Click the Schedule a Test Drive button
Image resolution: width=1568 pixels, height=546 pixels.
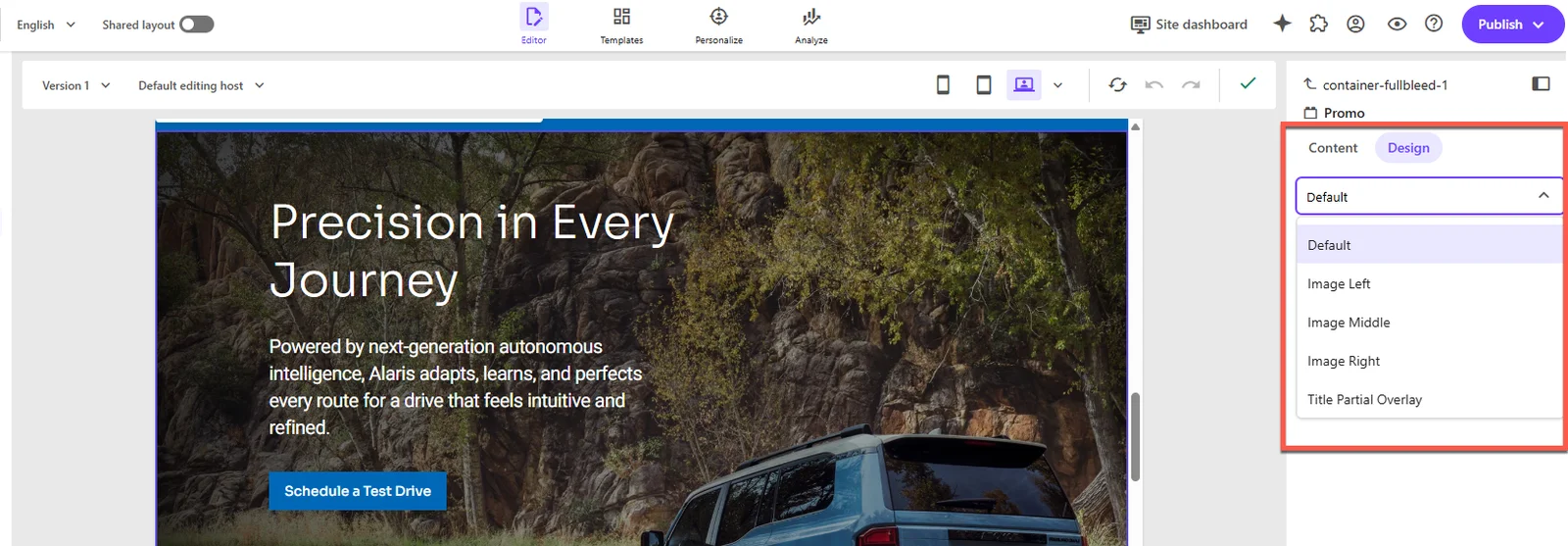point(358,491)
